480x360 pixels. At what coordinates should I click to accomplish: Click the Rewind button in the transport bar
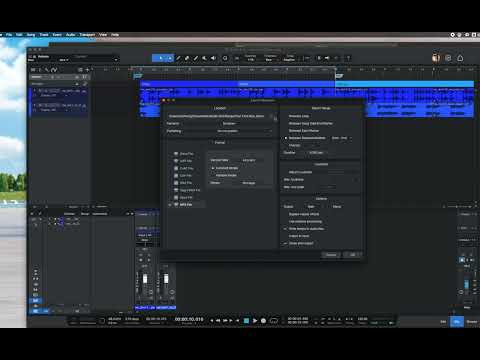click(x=218, y=320)
